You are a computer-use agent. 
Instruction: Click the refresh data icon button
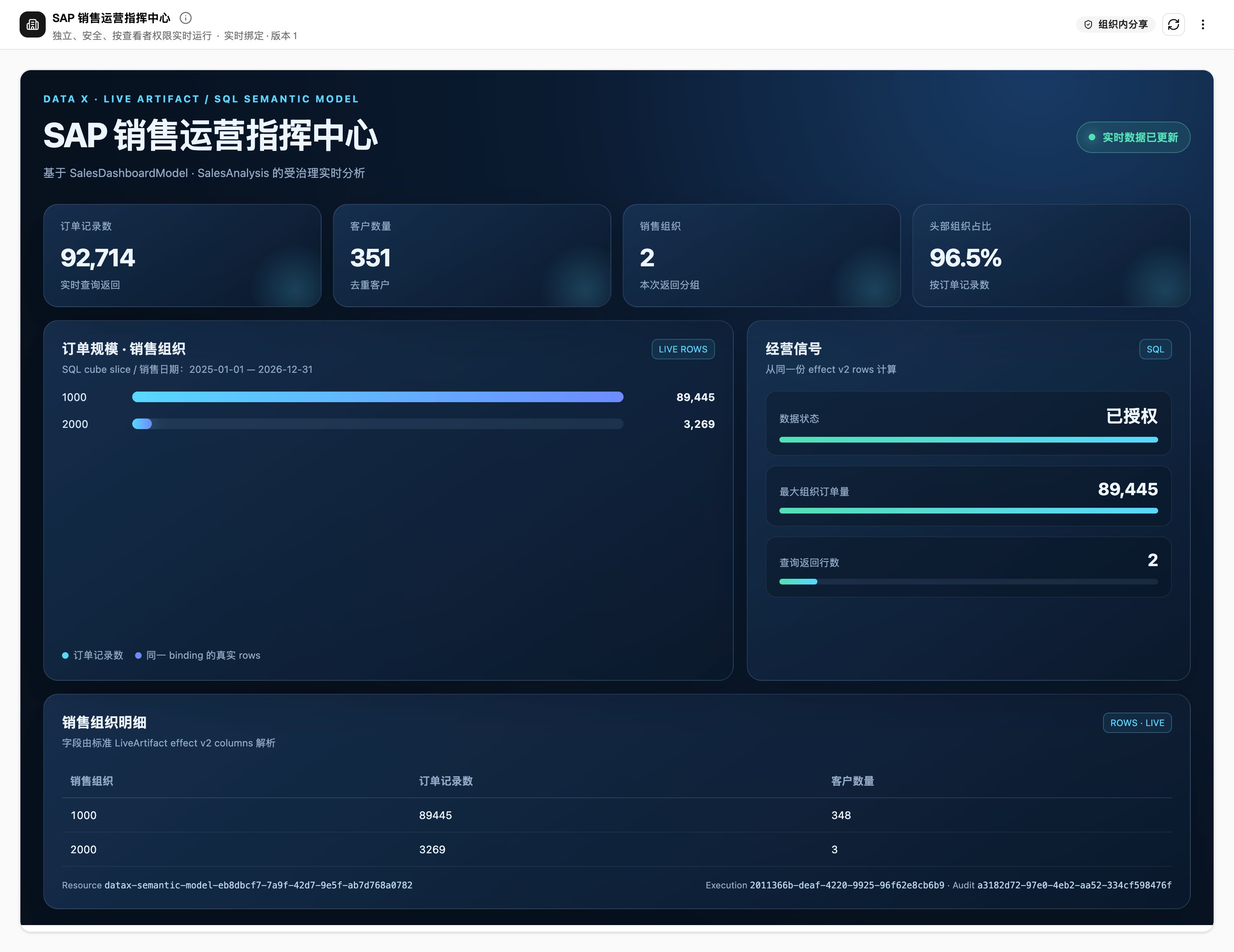click(1174, 24)
